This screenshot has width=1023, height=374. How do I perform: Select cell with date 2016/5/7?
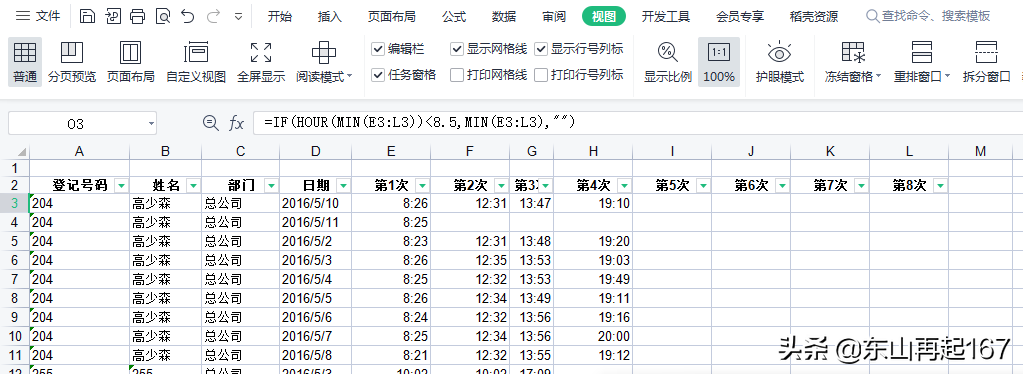pos(316,337)
